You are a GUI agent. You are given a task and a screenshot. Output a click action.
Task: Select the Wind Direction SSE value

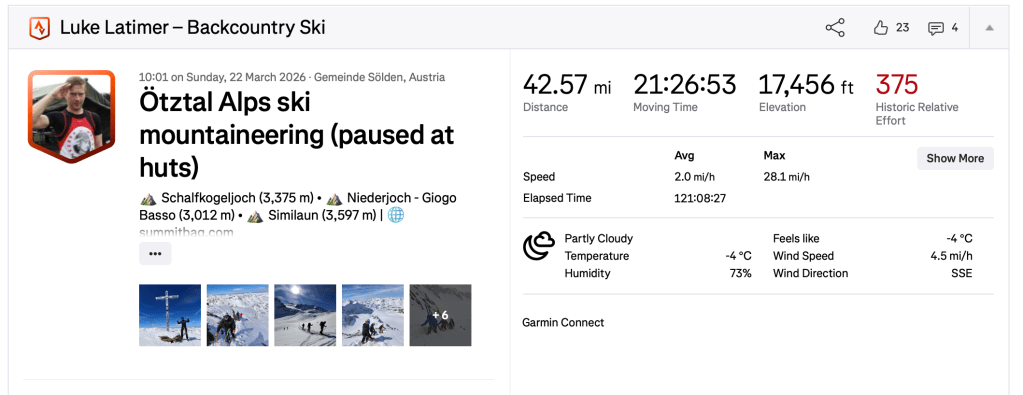tap(962, 273)
